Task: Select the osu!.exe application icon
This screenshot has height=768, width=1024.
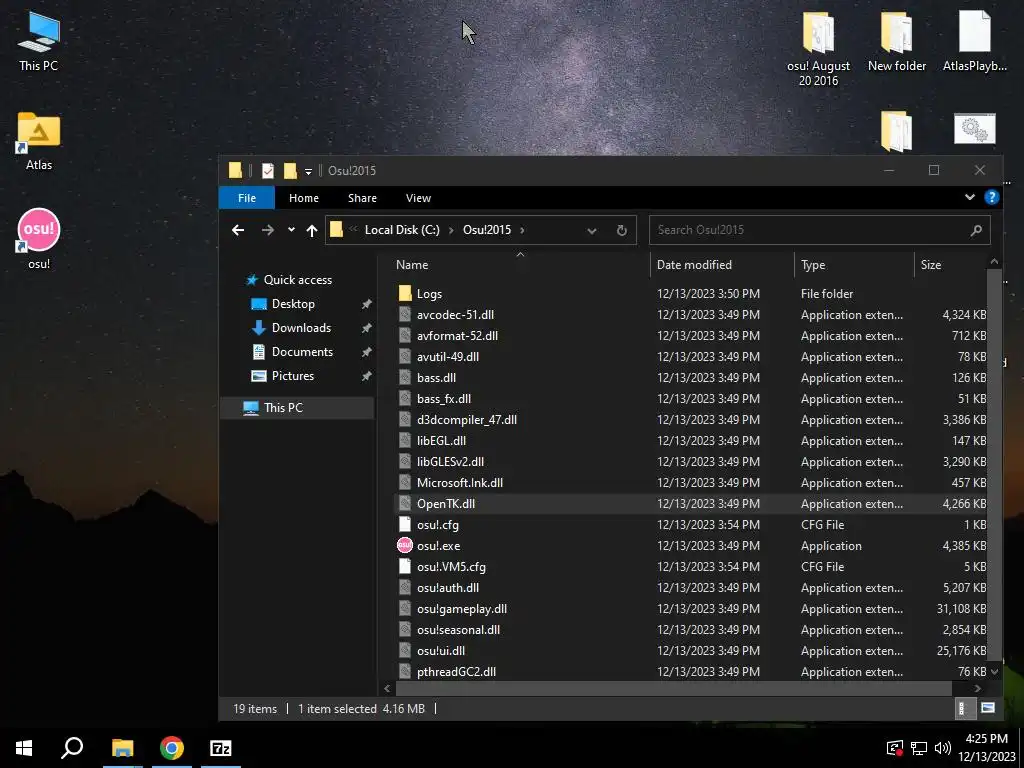Action: point(405,545)
